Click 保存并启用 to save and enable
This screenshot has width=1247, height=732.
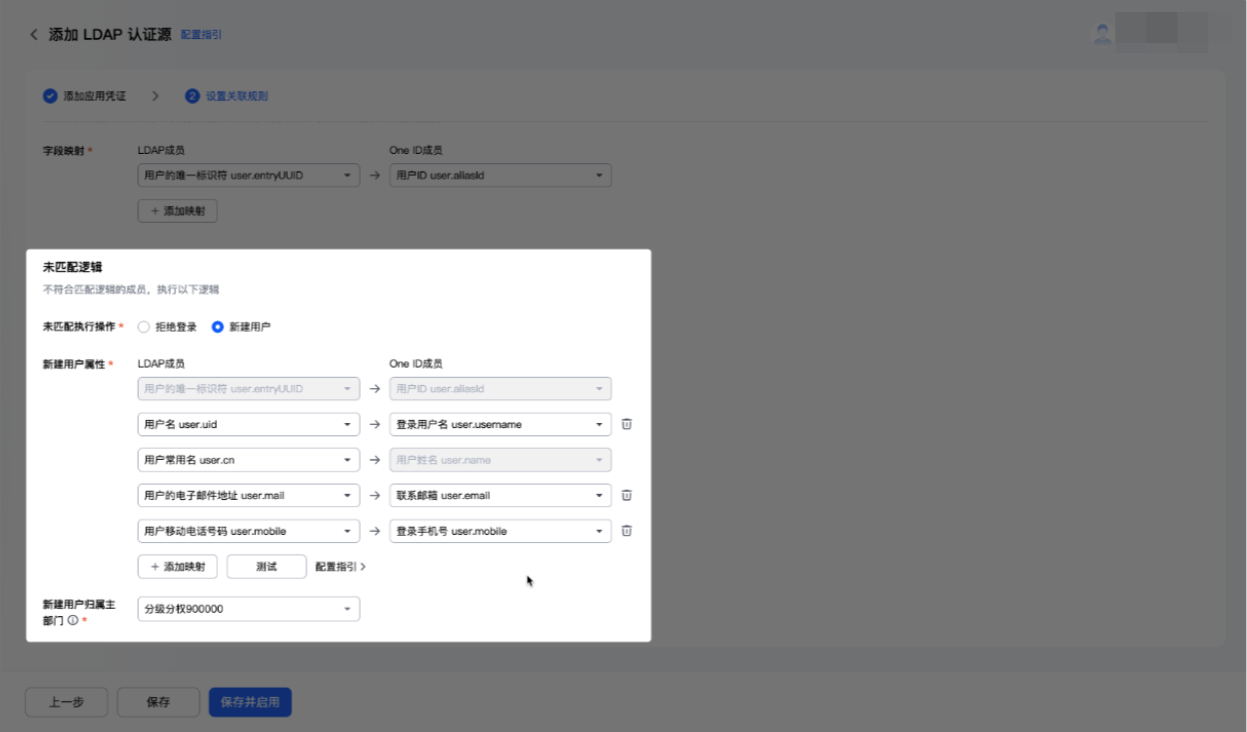coord(250,702)
